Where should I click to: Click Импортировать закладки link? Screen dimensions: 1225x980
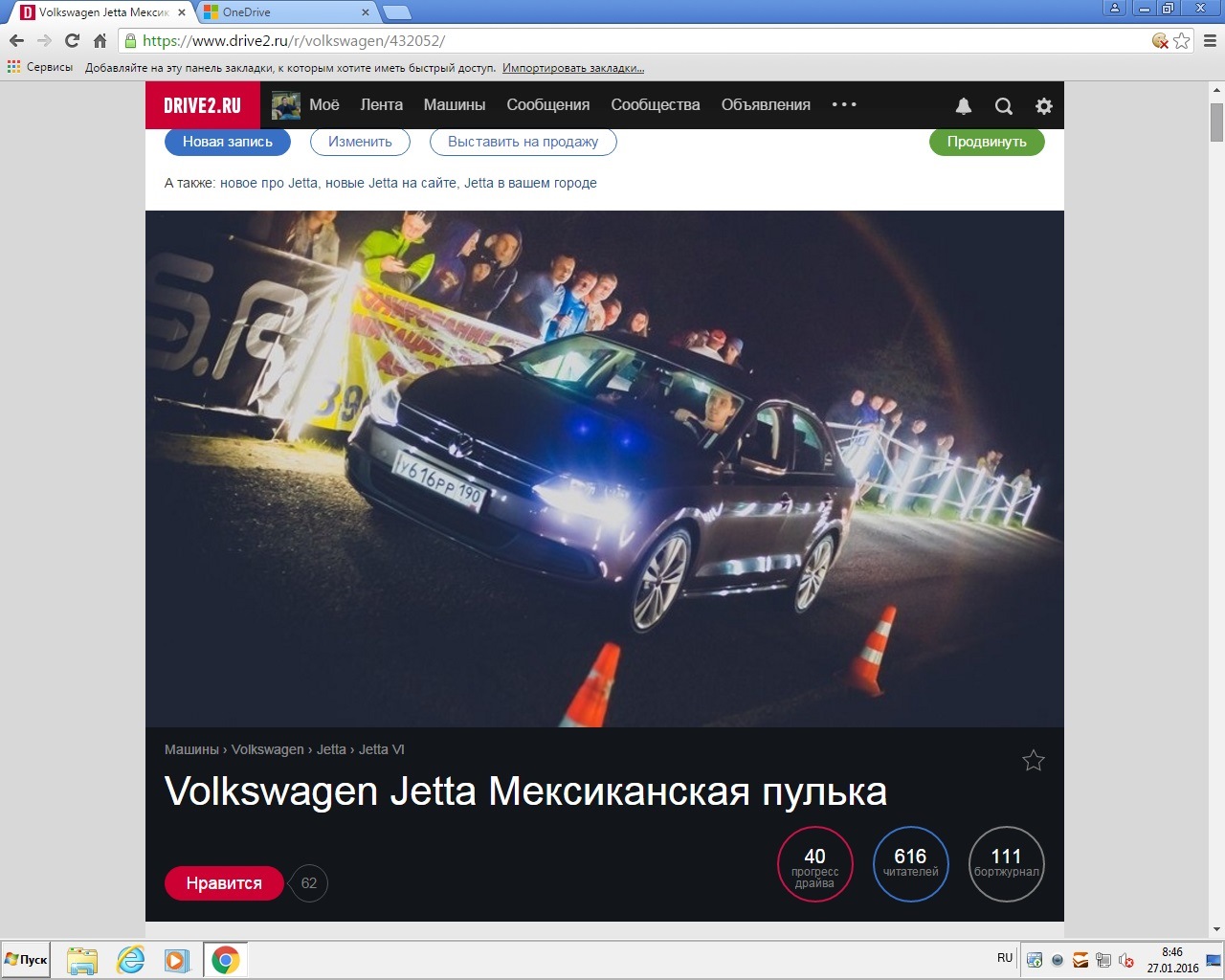tap(573, 68)
